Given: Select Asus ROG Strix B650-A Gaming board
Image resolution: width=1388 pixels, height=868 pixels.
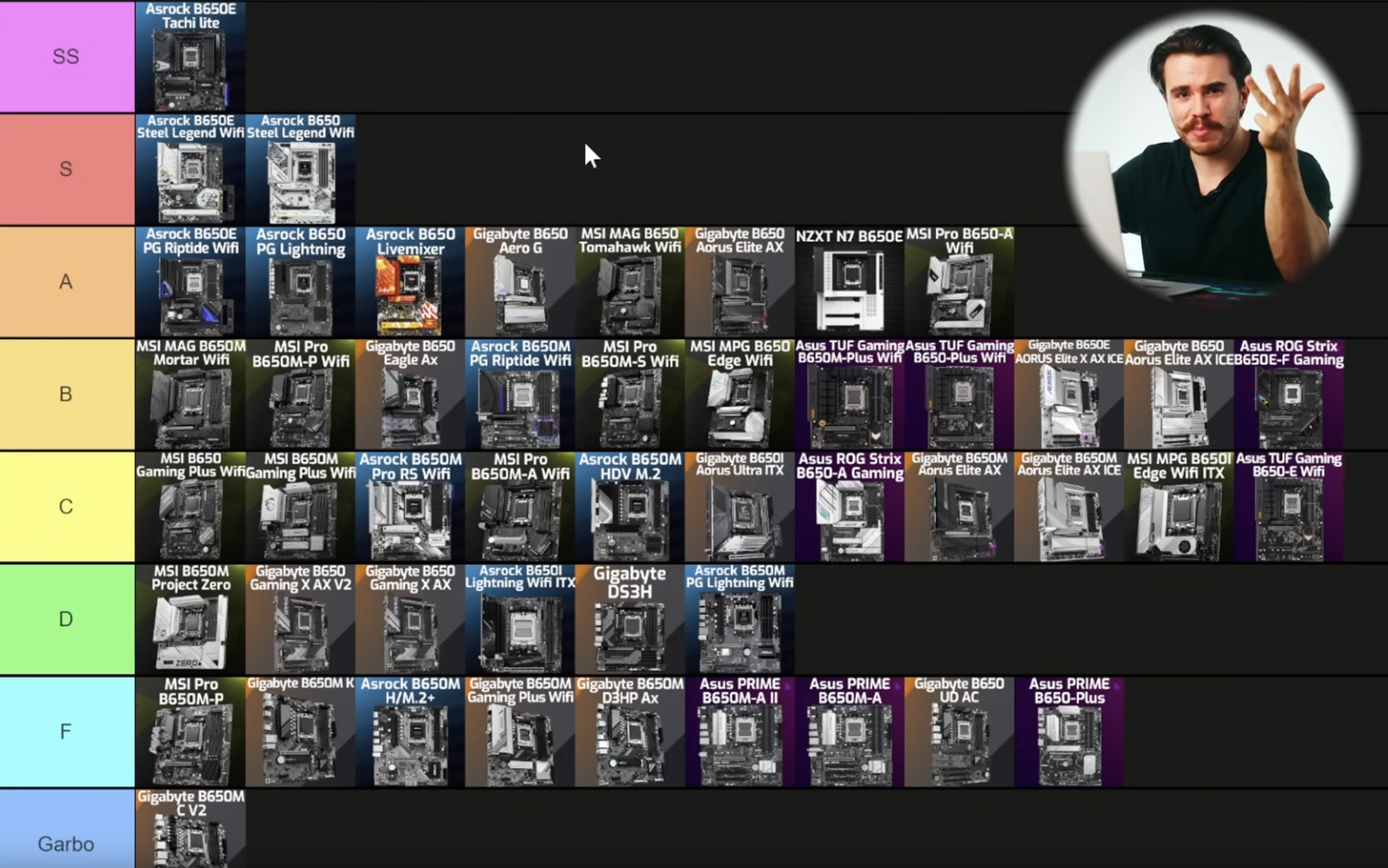Looking at the screenshot, I should point(850,506).
